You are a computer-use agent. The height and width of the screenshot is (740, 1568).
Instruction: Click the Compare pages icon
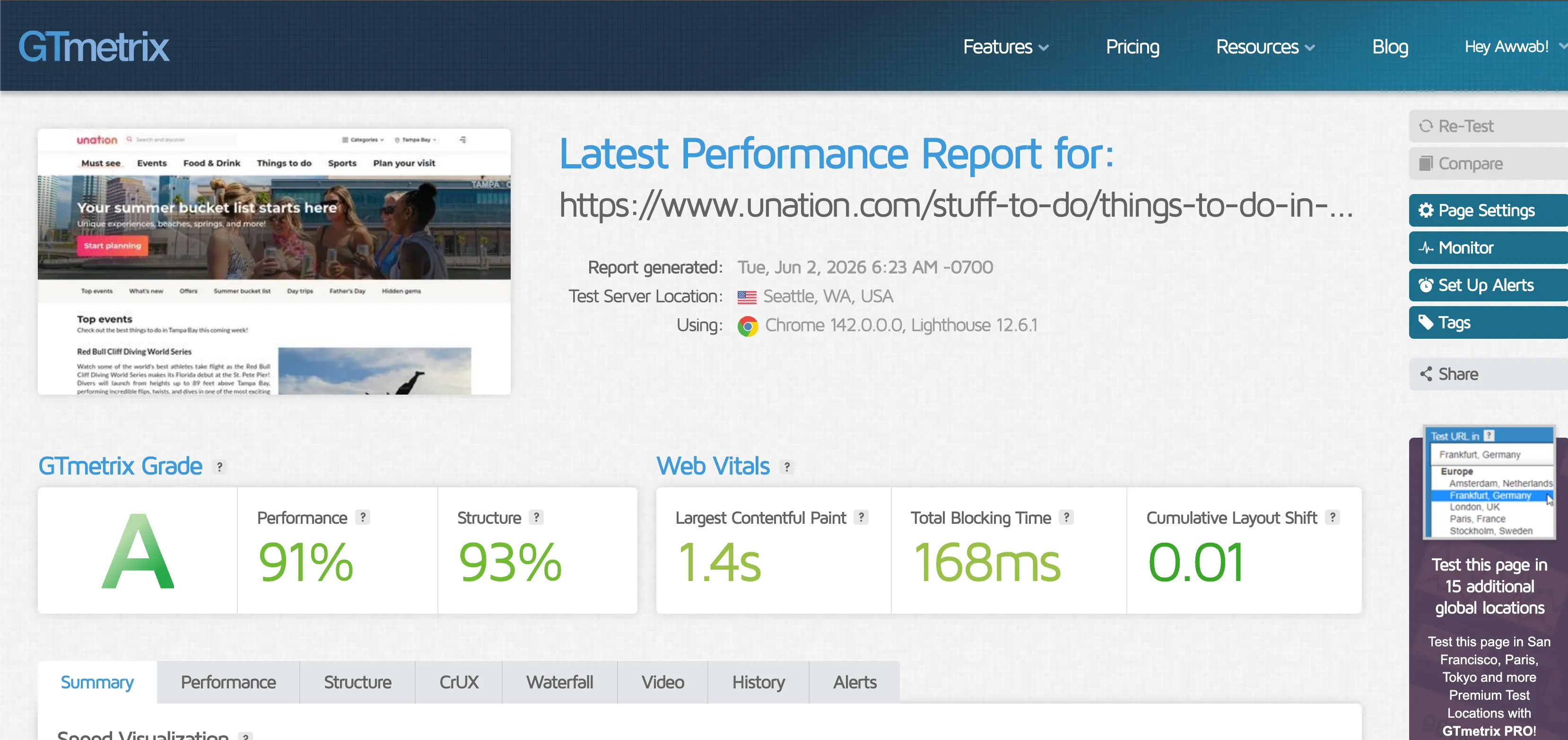1426,163
